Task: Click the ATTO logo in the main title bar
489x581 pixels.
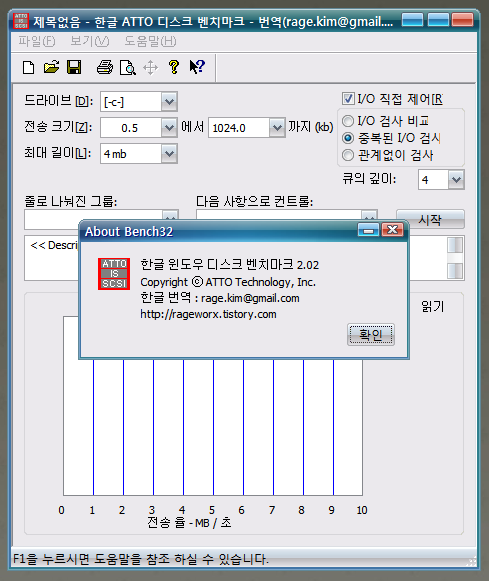Action: tap(21, 21)
